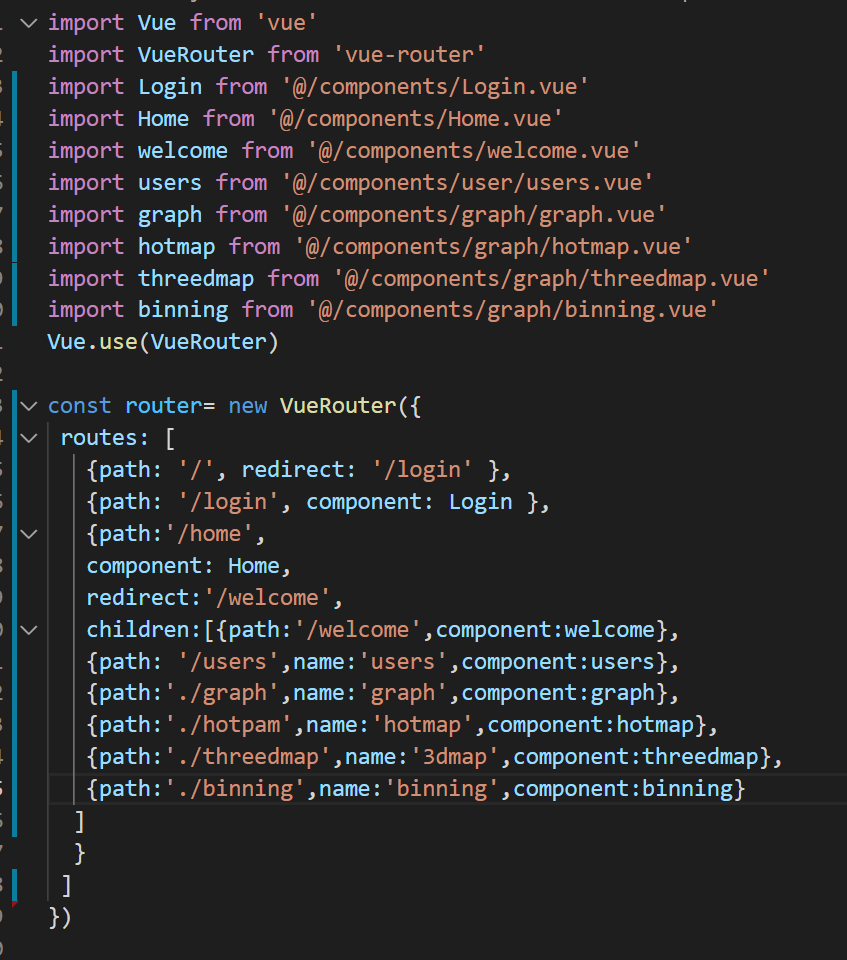
Task: Click the 'component: Home,' line
Action: coord(189,566)
